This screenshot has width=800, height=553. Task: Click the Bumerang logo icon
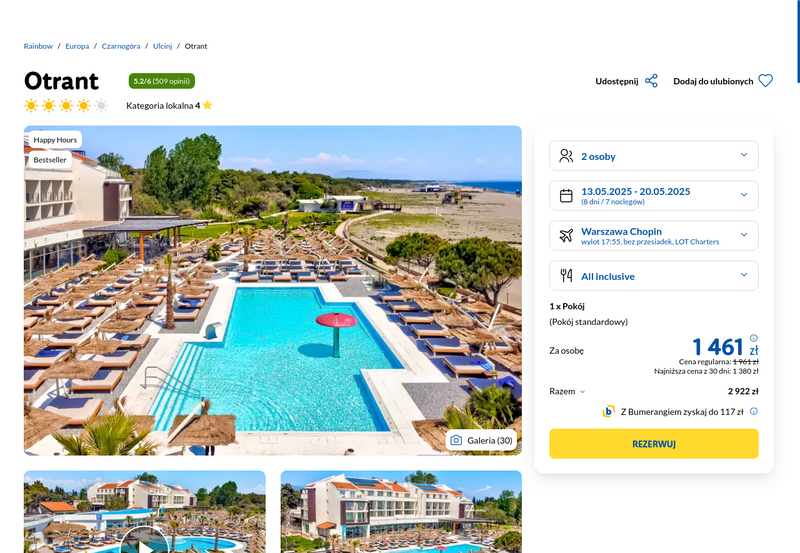click(x=608, y=411)
